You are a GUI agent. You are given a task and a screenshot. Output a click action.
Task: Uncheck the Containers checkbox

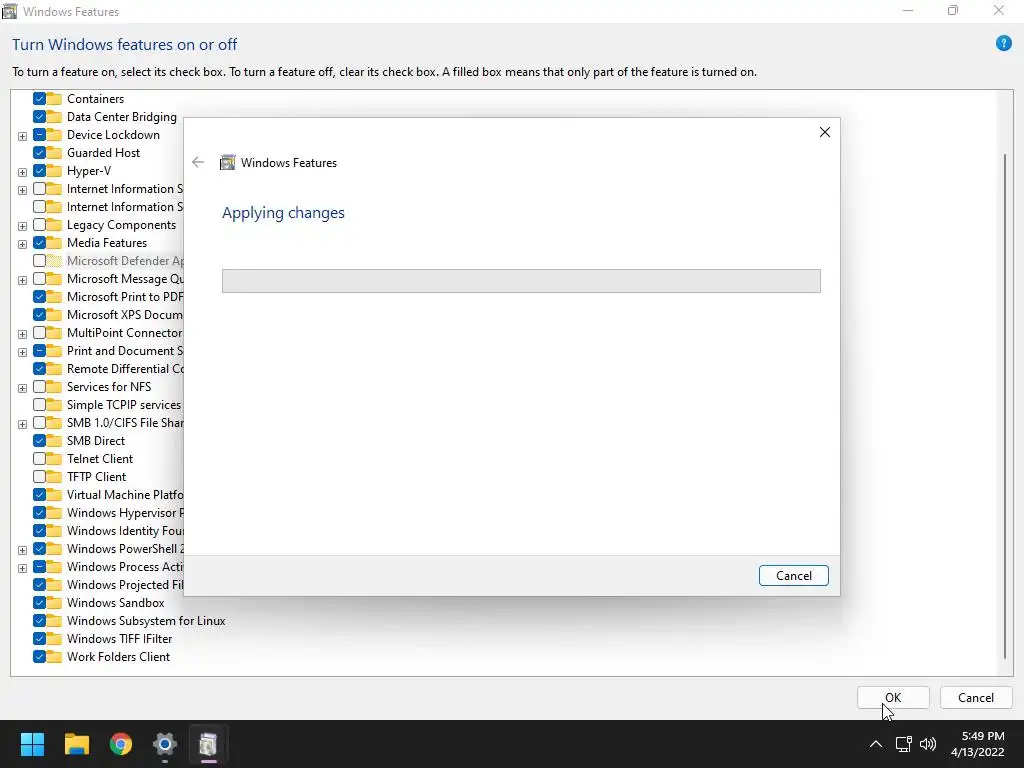[39, 99]
